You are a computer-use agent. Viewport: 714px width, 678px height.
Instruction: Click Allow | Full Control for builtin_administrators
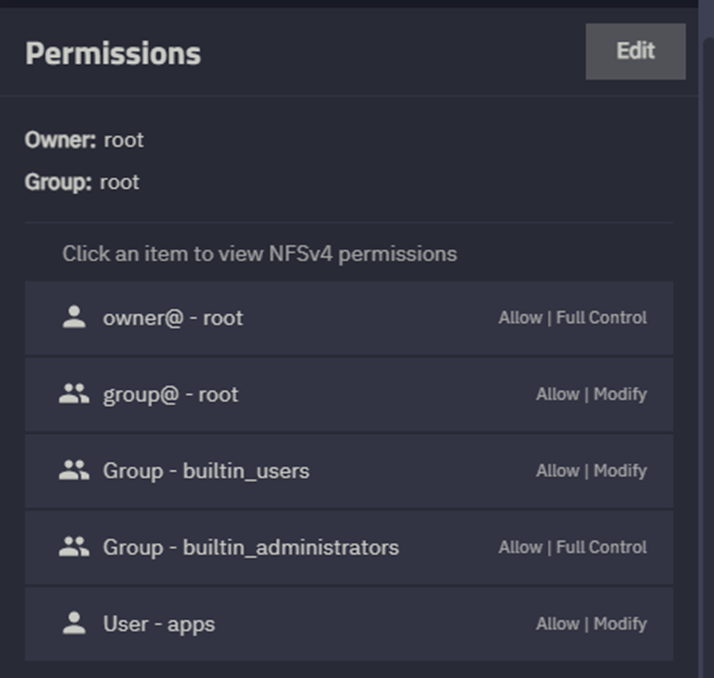point(572,547)
